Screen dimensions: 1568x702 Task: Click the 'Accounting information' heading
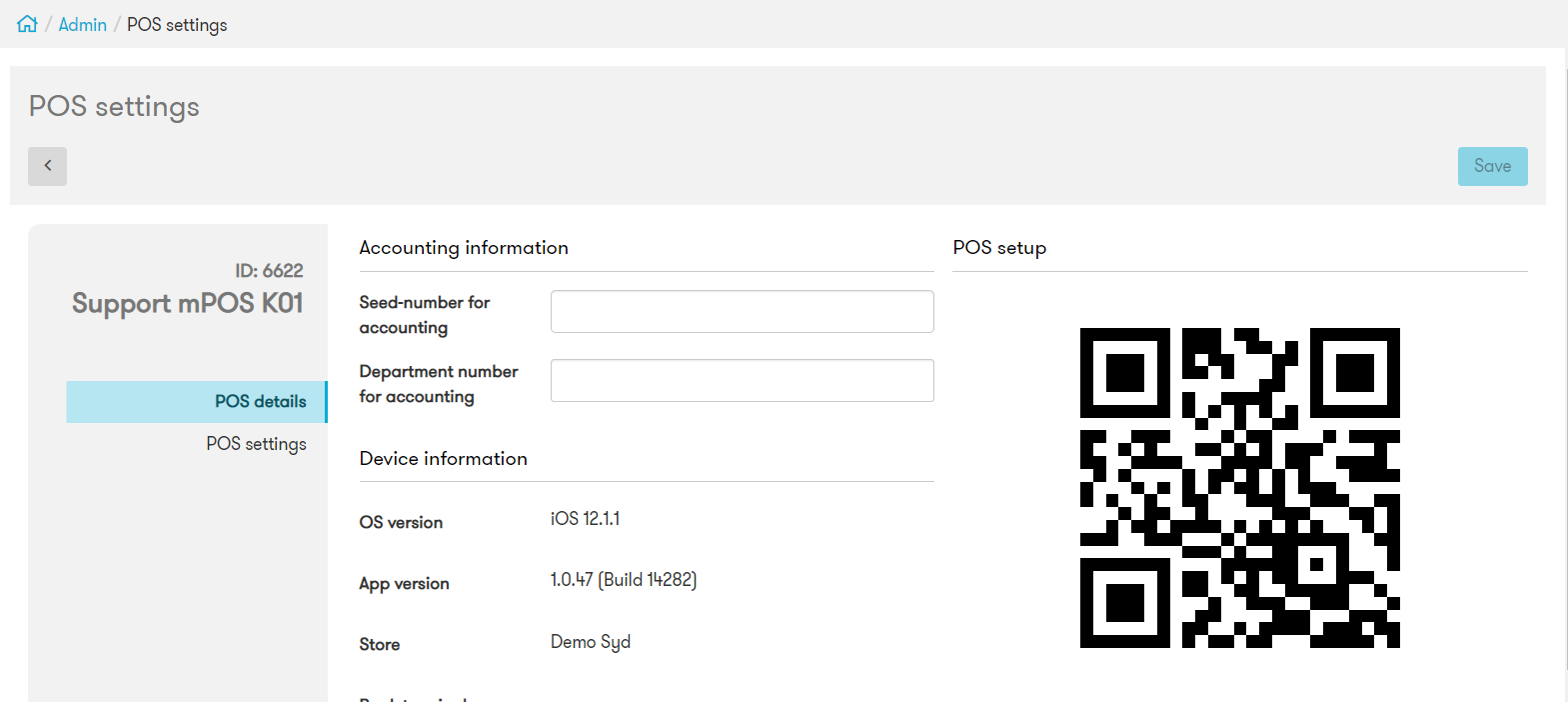coord(464,248)
